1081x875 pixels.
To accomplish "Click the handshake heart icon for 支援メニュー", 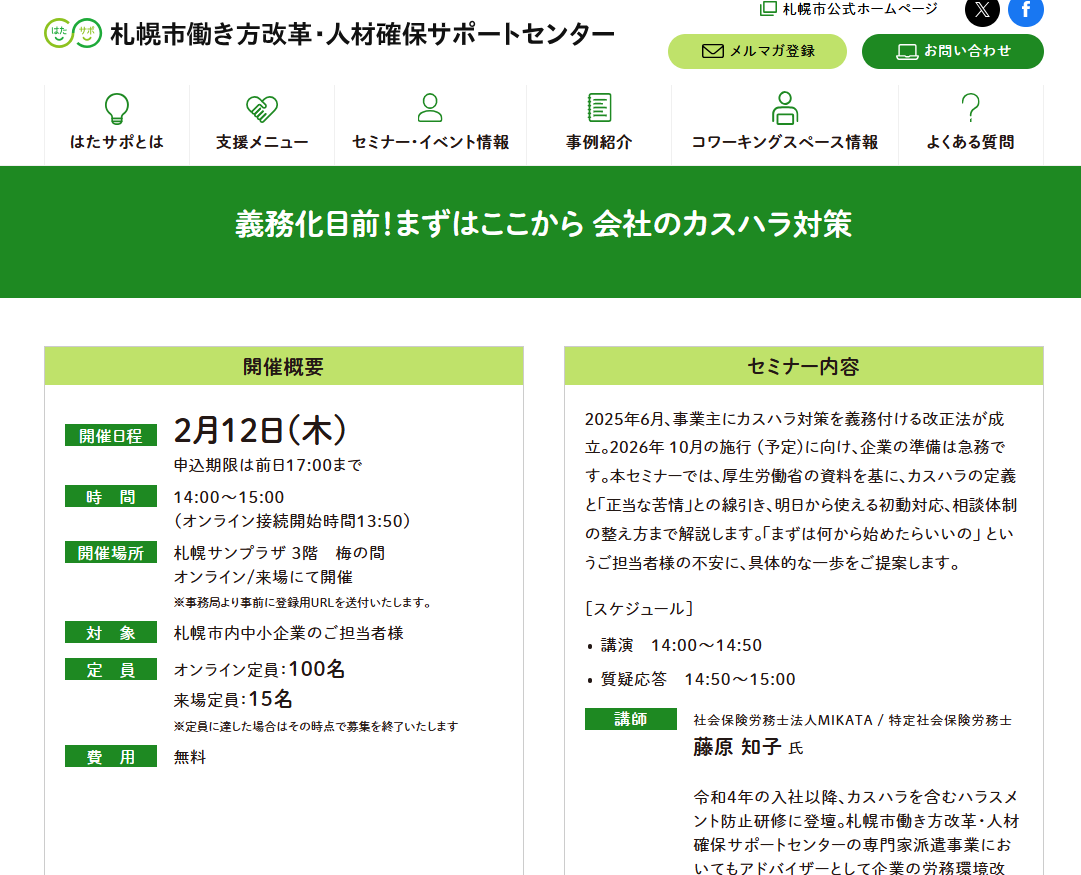I will coord(262,108).
